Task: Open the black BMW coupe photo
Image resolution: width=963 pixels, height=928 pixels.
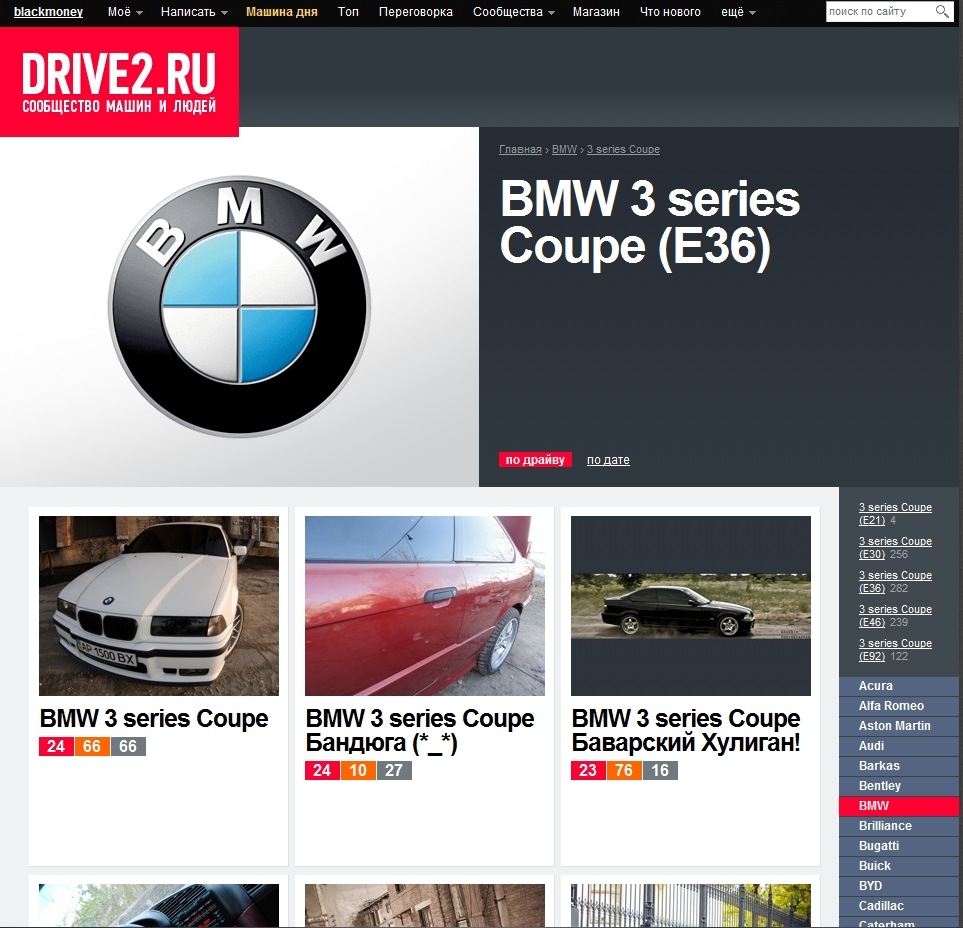Action: 690,606
